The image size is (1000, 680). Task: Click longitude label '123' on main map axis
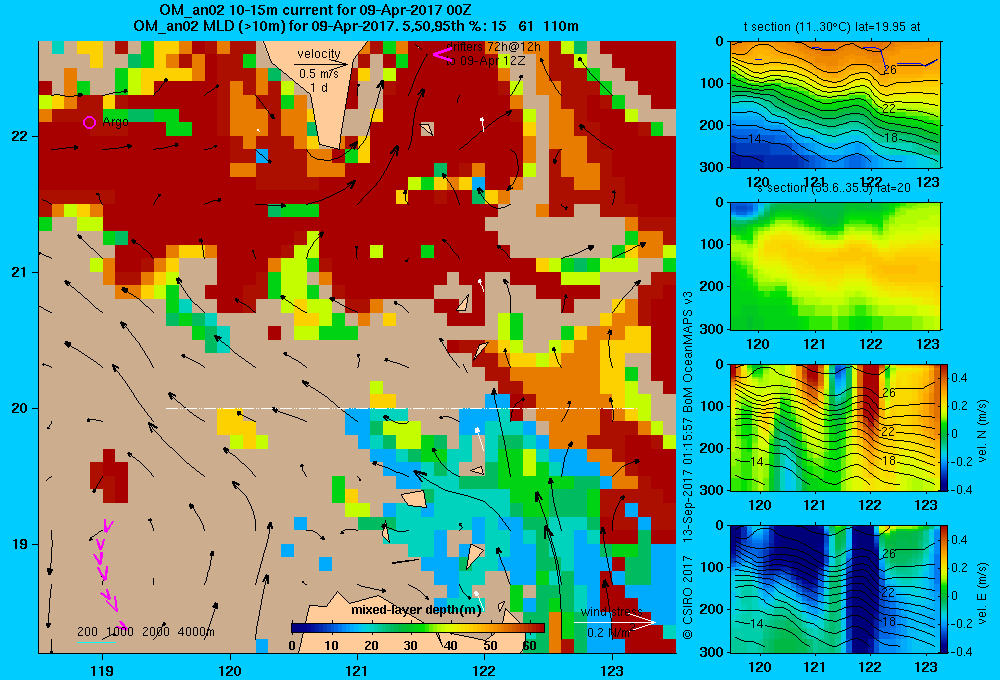point(612,670)
